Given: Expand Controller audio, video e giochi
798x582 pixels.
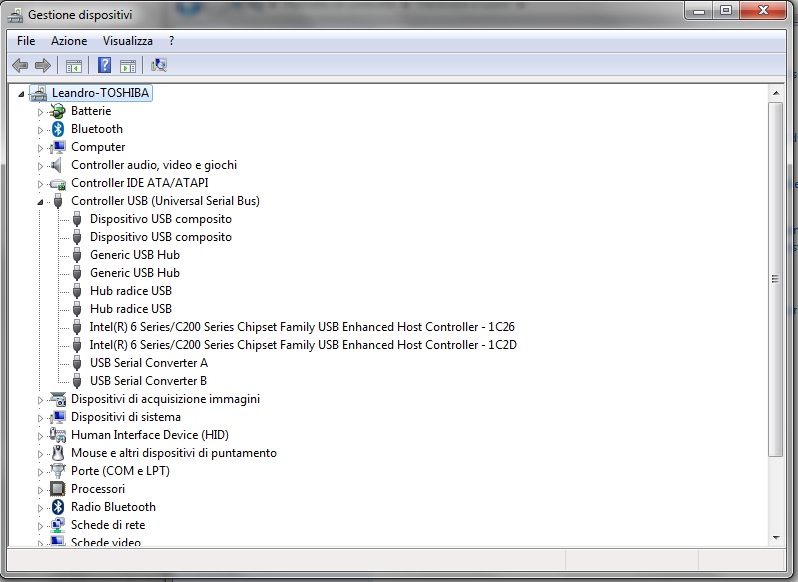Looking at the screenshot, I should click(x=40, y=166).
